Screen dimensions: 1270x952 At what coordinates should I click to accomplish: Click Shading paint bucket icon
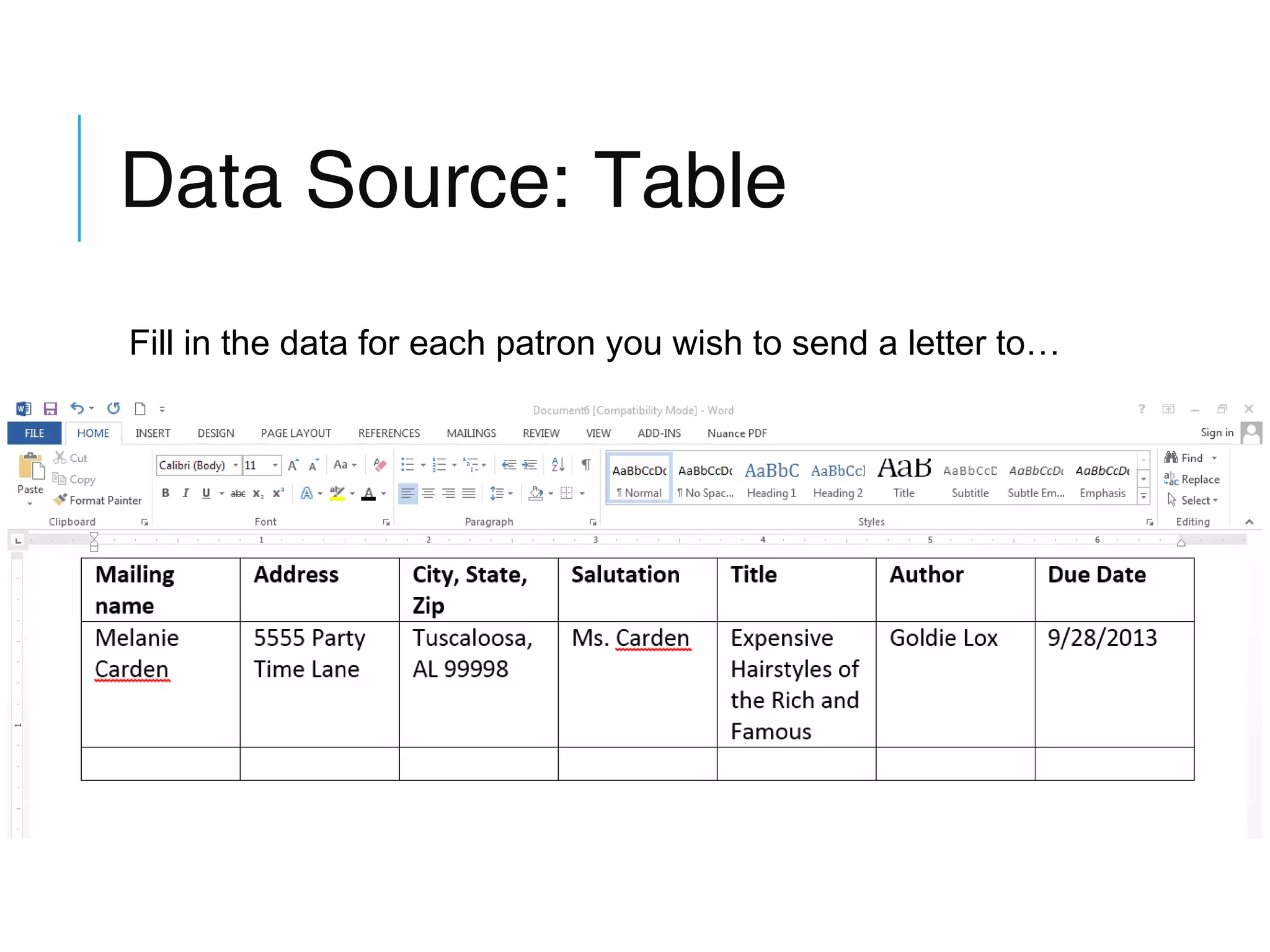tap(536, 493)
